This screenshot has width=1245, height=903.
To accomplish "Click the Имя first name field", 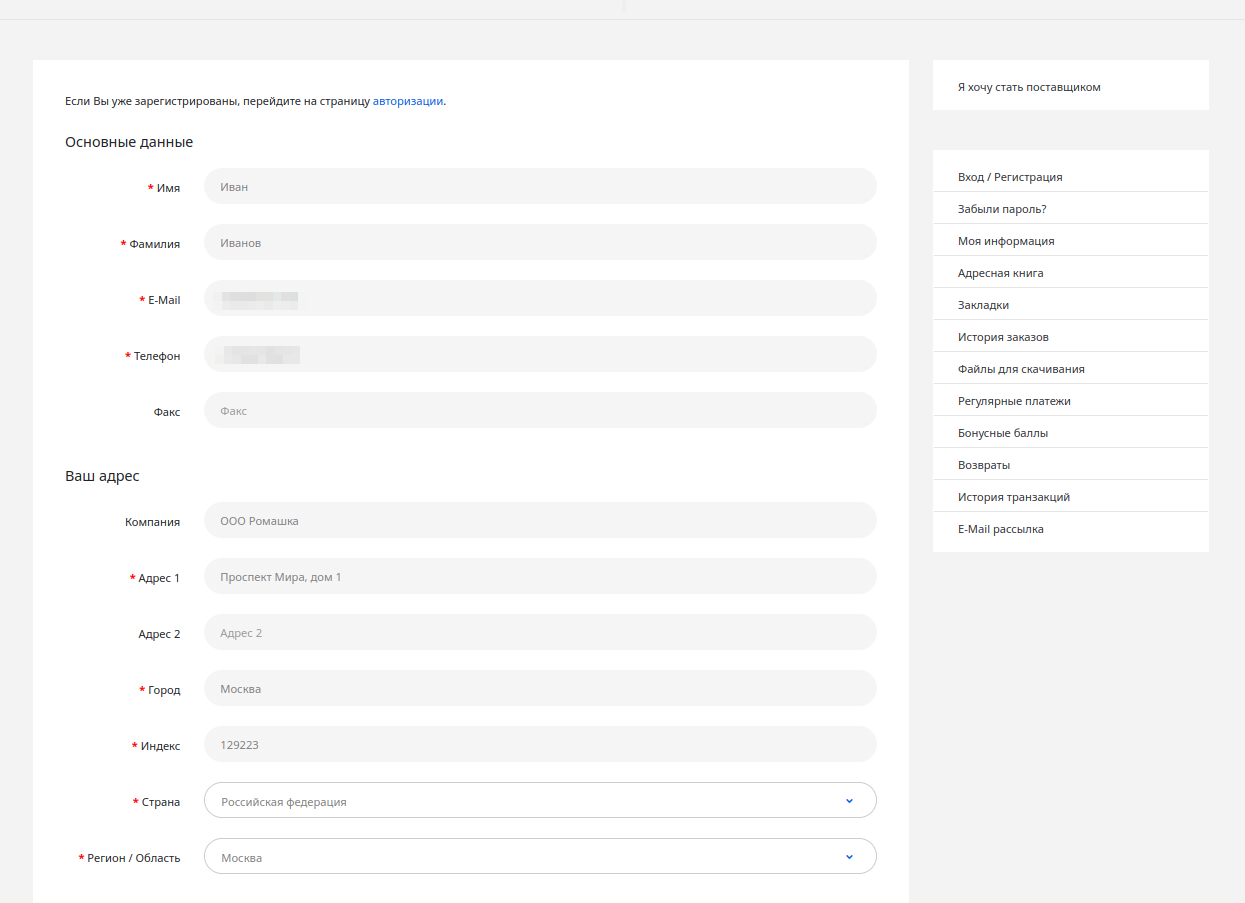I will click(x=540, y=186).
